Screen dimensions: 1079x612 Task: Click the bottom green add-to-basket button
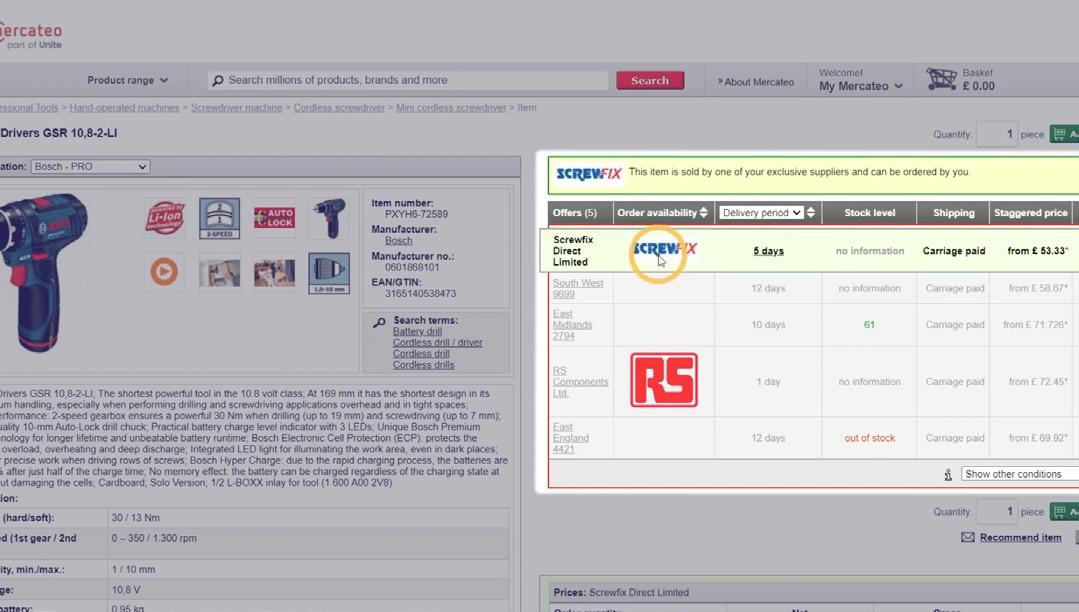[x=1064, y=511]
